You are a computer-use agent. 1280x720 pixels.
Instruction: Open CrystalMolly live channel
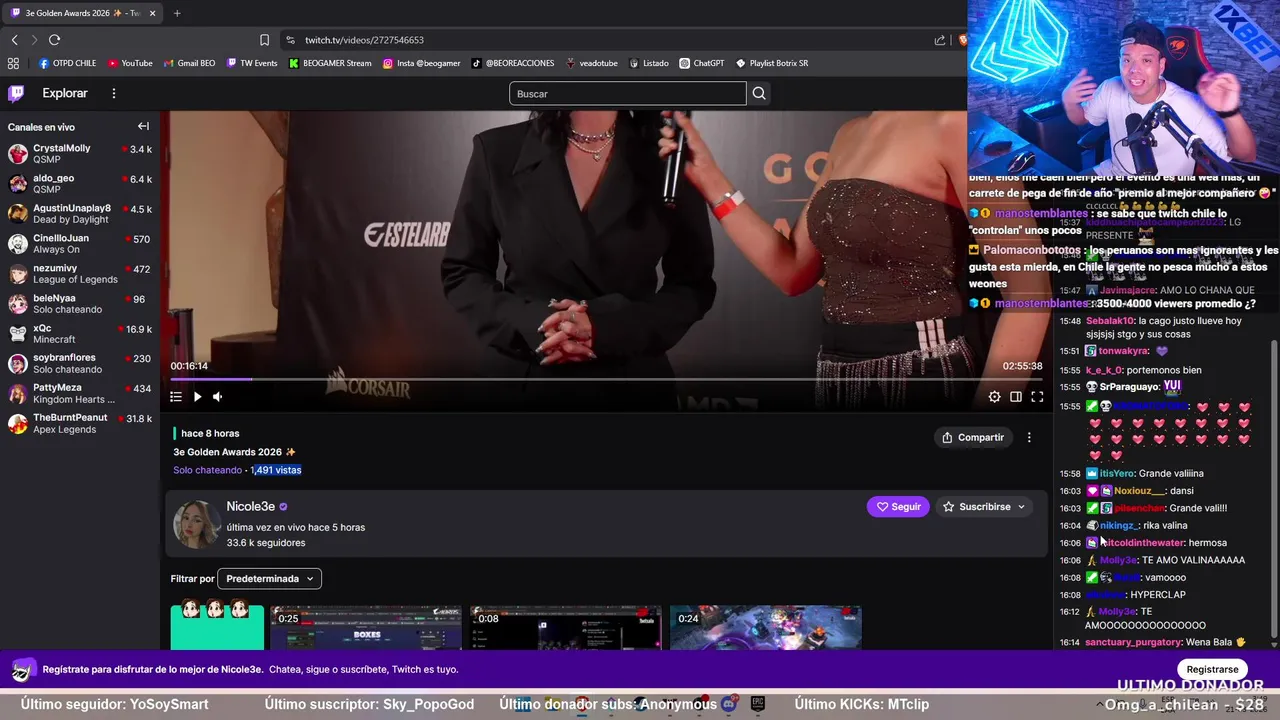(80, 154)
